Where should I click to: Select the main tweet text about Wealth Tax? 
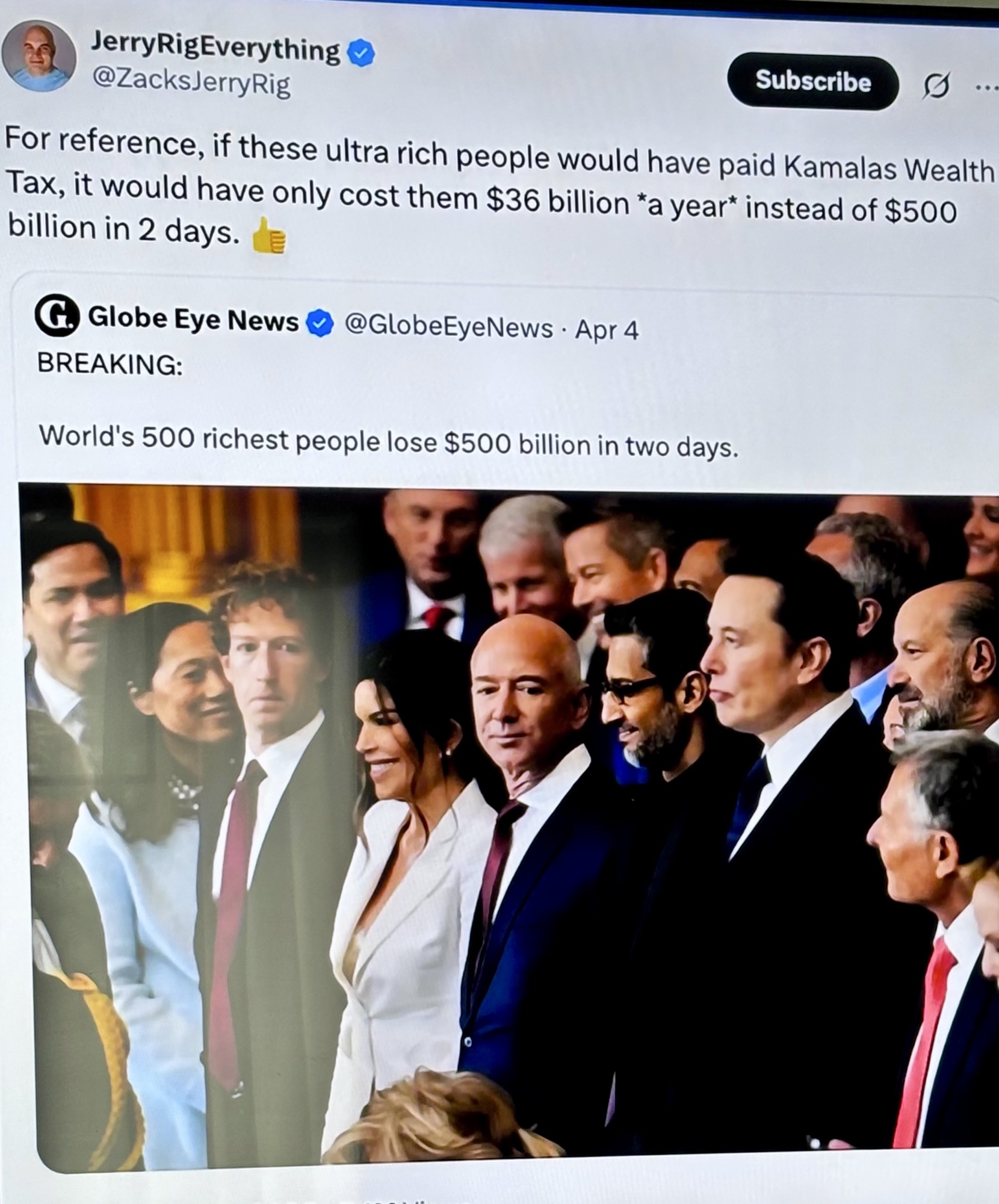pos(499,188)
